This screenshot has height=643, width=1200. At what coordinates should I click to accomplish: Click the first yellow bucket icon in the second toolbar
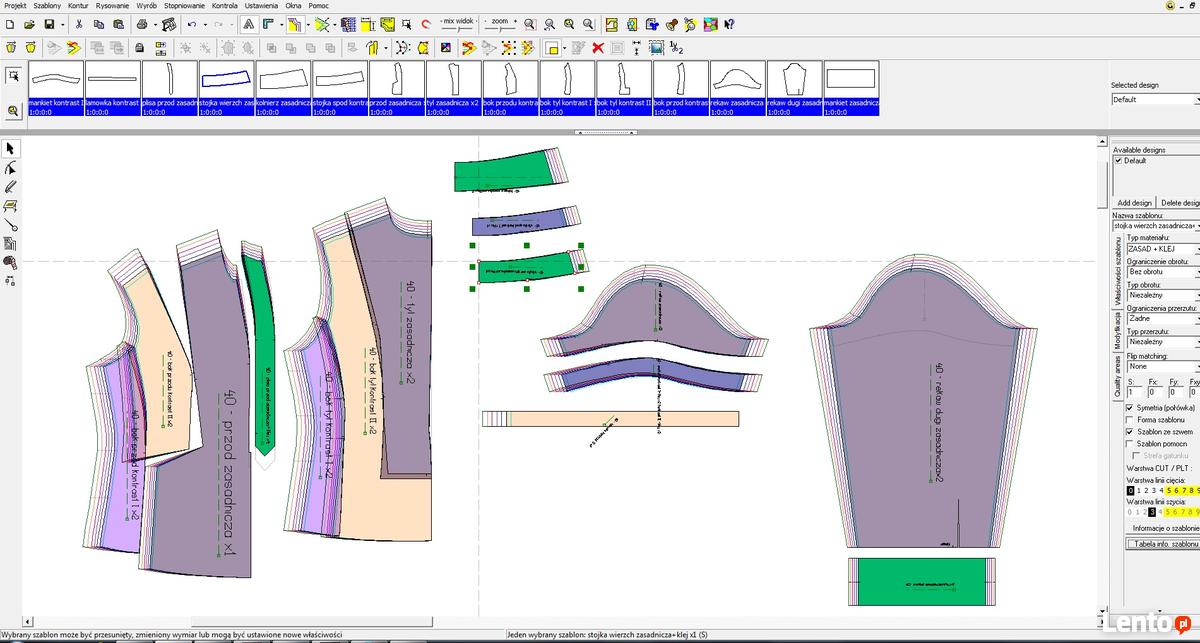coord(11,47)
